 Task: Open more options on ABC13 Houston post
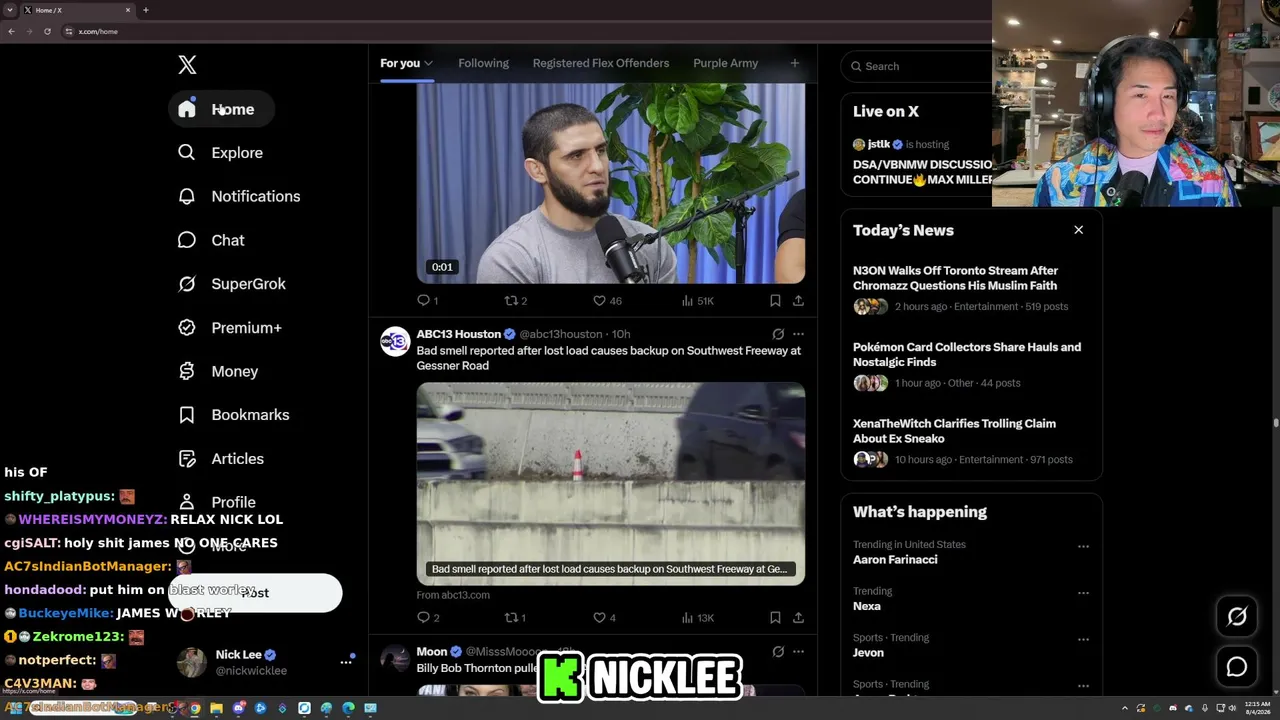pyautogui.click(x=798, y=334)
